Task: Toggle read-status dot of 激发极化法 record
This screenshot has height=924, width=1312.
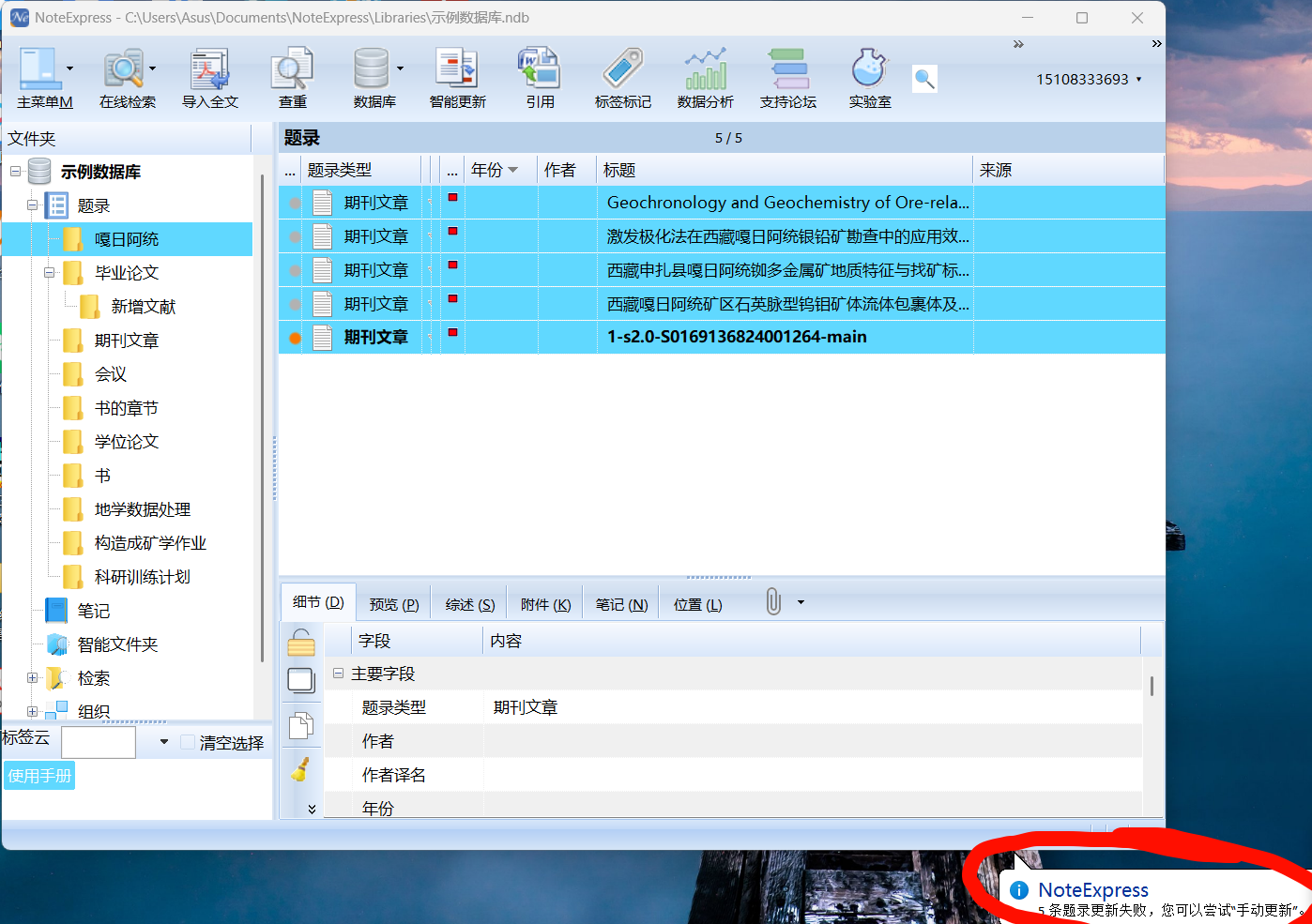Action: tap(295, 236)
